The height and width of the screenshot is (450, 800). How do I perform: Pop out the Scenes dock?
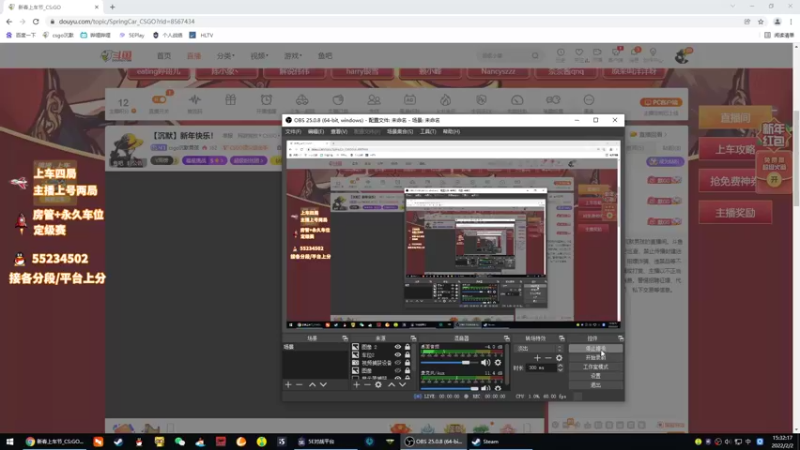pyautogui.click(x=345, y=338)
